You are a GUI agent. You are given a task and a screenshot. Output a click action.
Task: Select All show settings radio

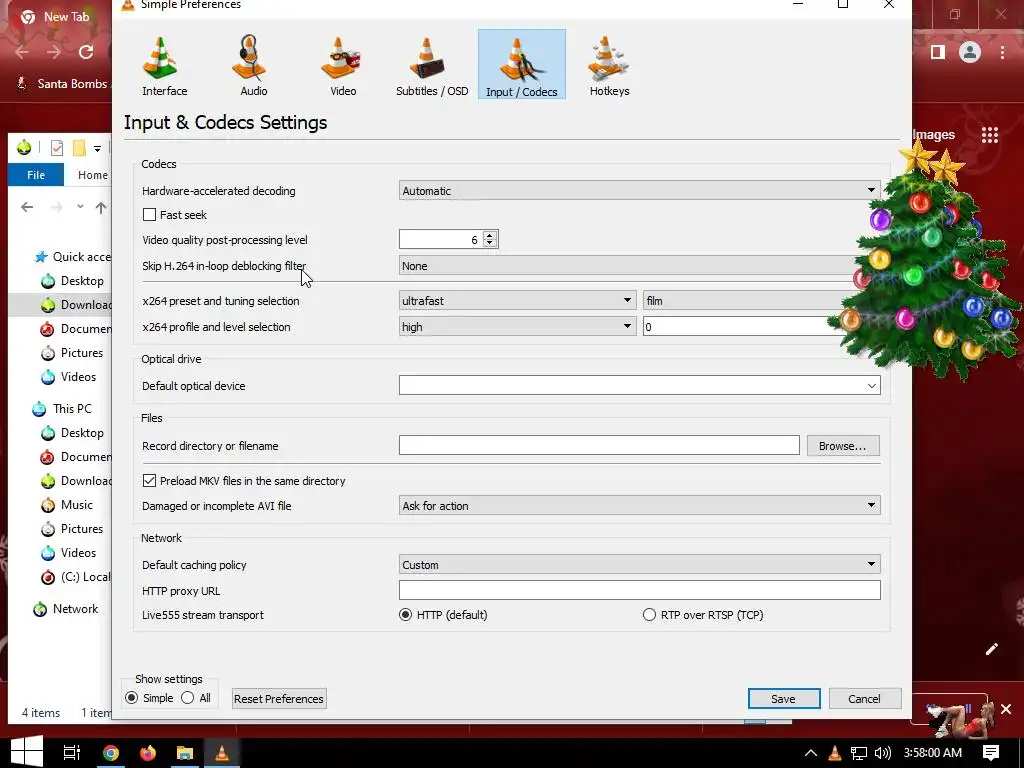pyautogui.click(x=187, y=698)
